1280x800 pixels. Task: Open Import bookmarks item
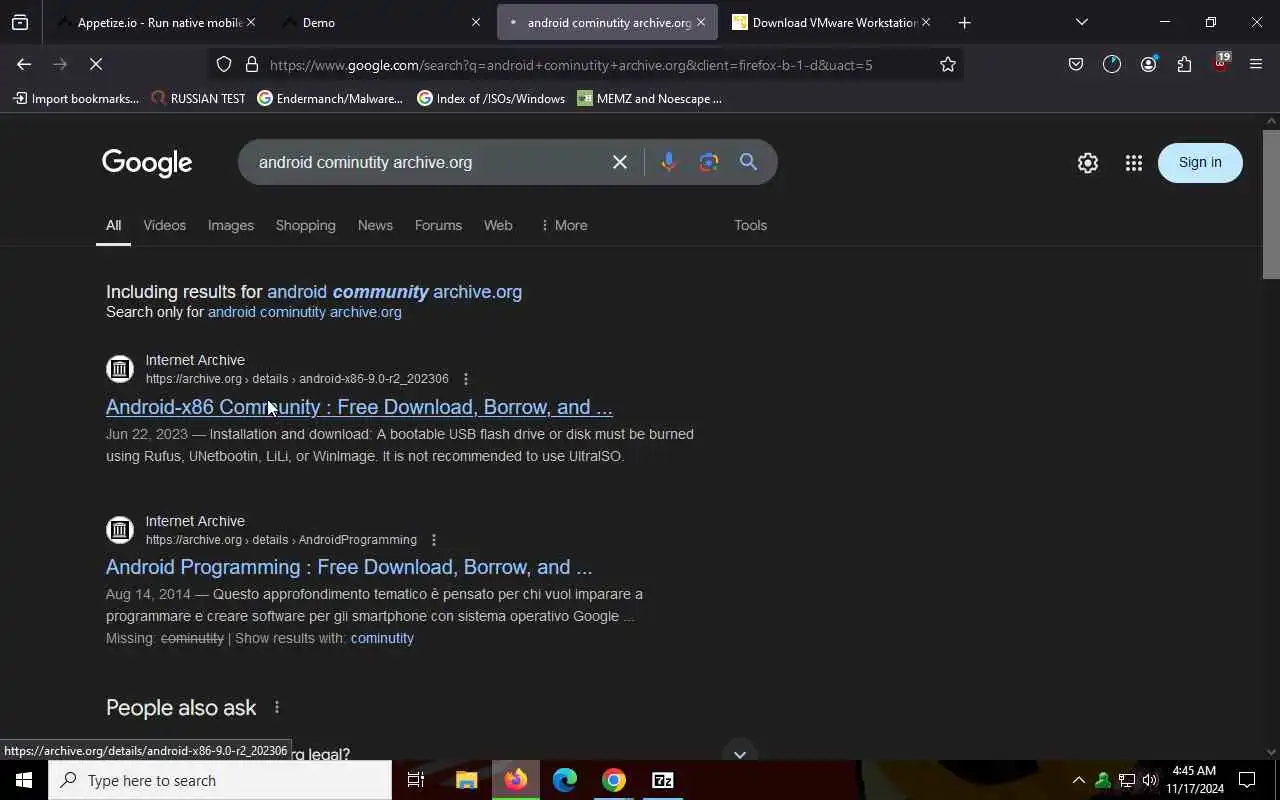click(76, 98)
